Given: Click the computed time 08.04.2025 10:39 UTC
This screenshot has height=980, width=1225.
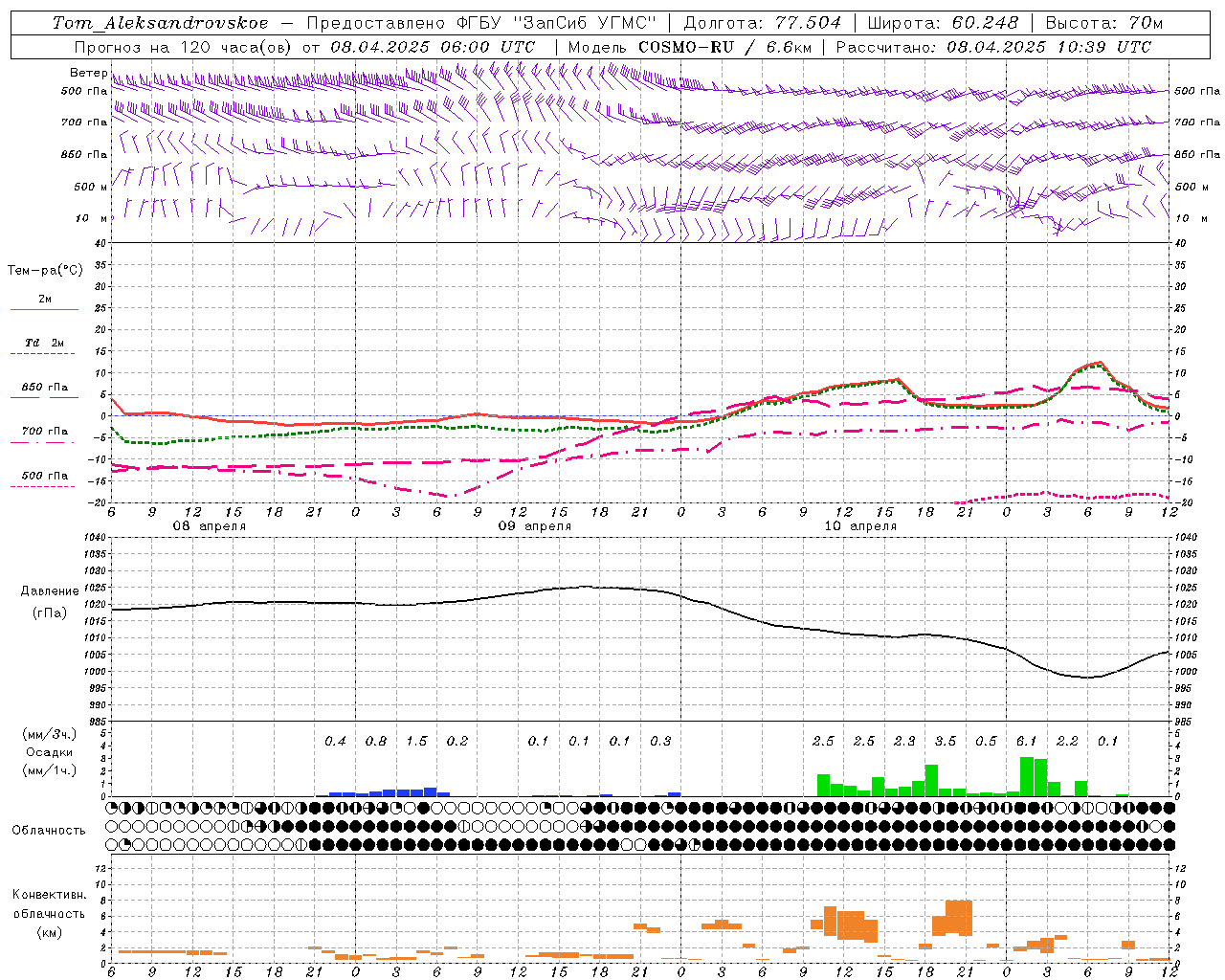Looking at the screenshot, I should (x=1049, y=47).
